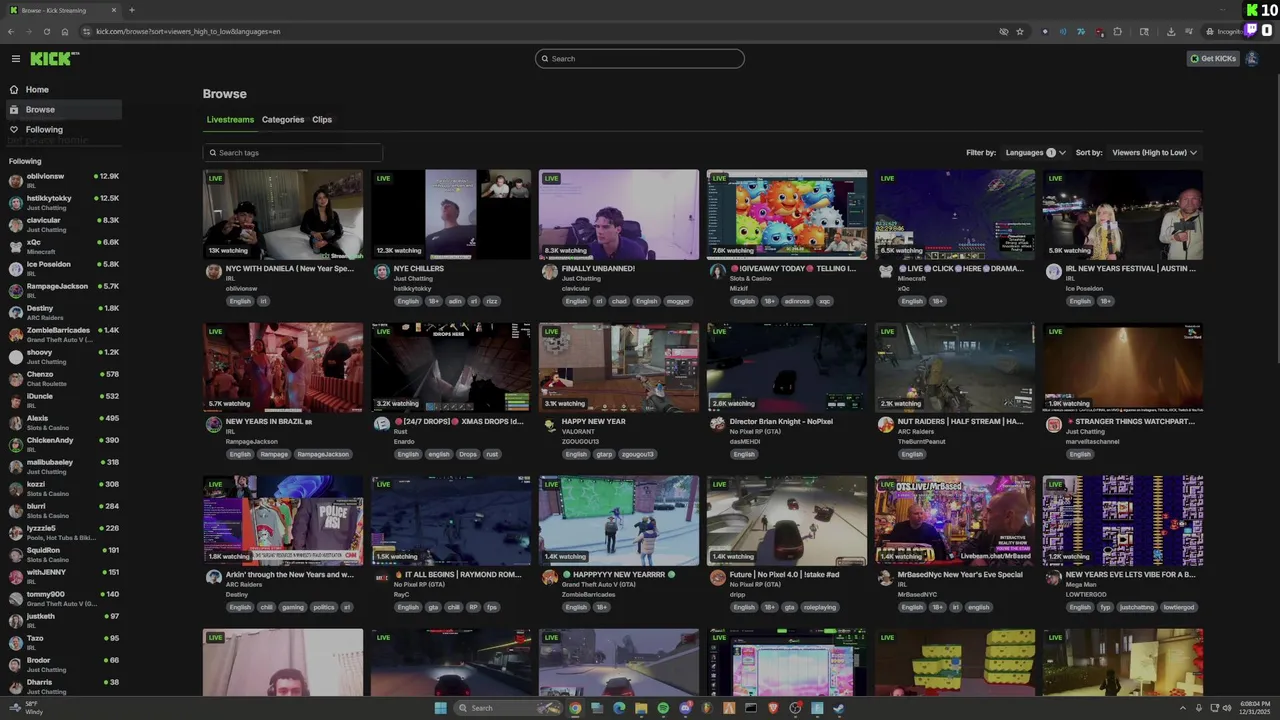Switch to the Categories tab

click(283, 120)
